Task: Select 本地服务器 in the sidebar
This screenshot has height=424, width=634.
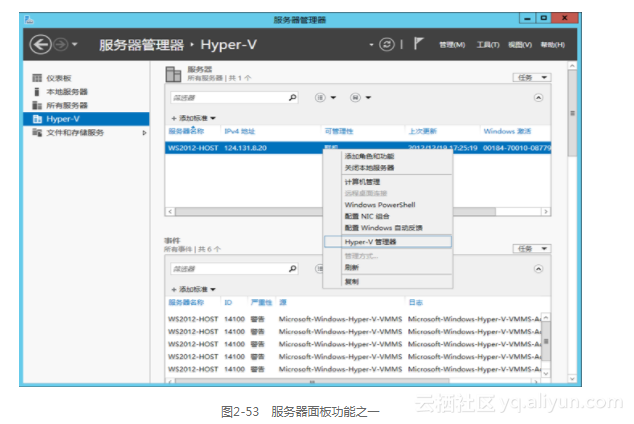Action: 67,92
